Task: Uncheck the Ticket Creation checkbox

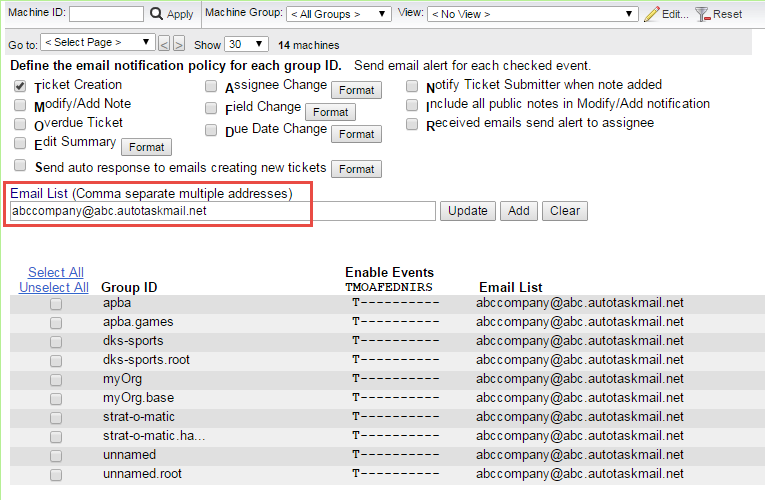Action: click(x=20, y=87)
